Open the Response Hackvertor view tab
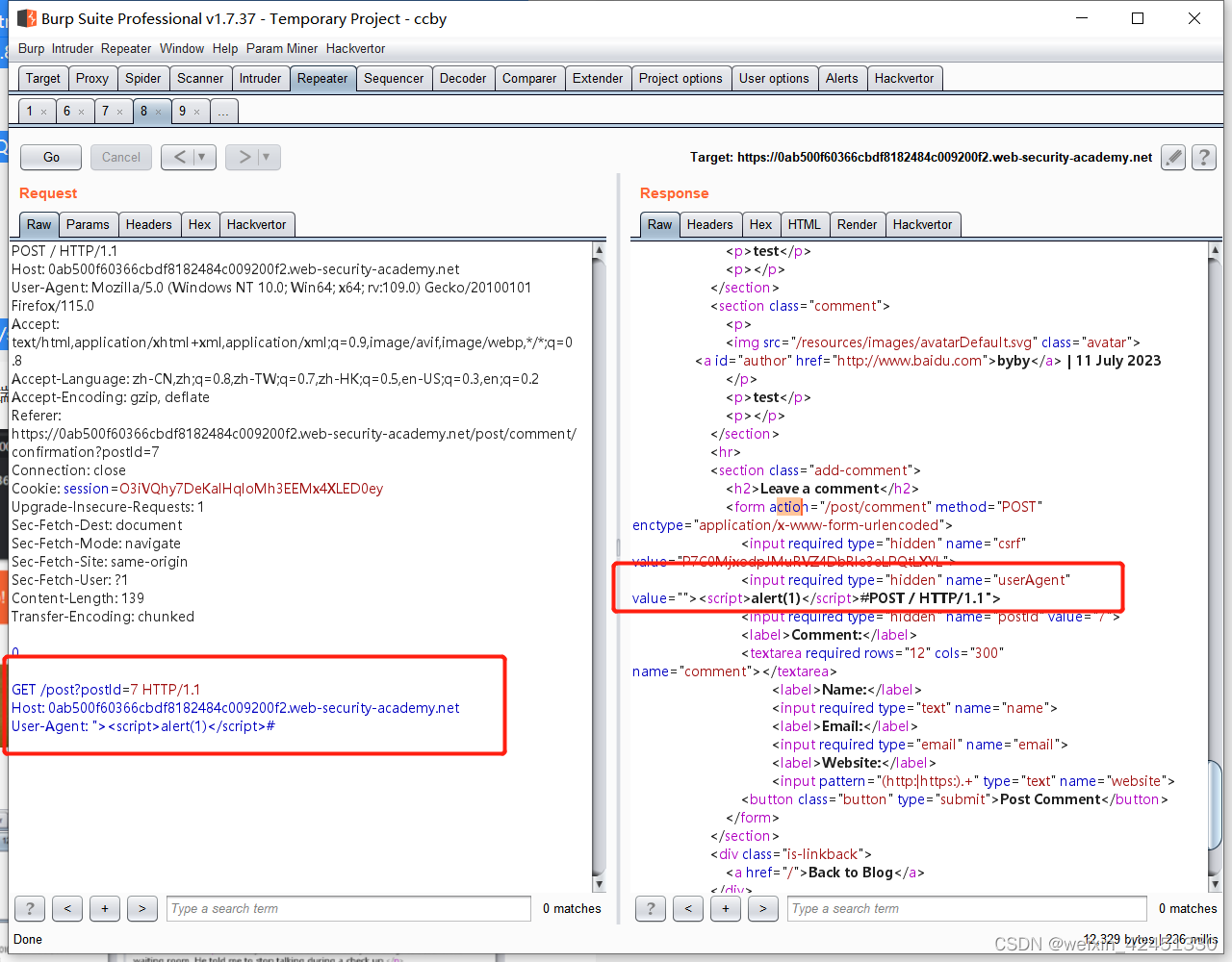This screenshot has width=1232, height=962. point(922,224)
